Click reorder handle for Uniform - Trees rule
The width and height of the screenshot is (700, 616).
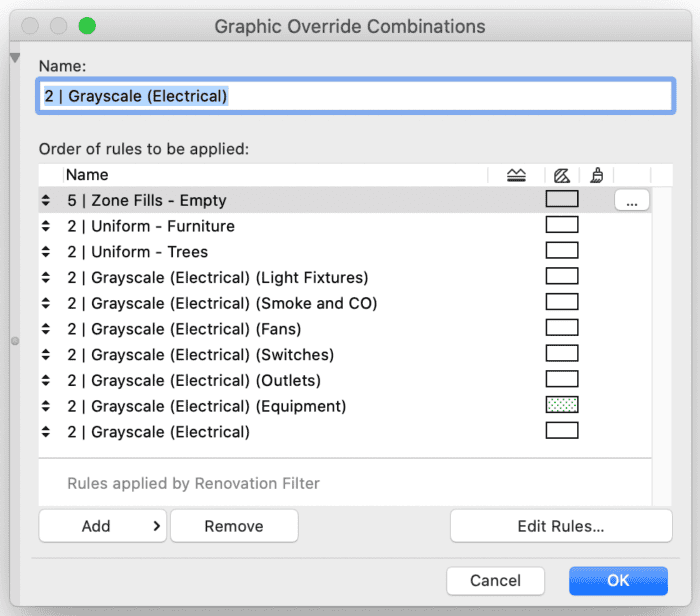[46, 252]
